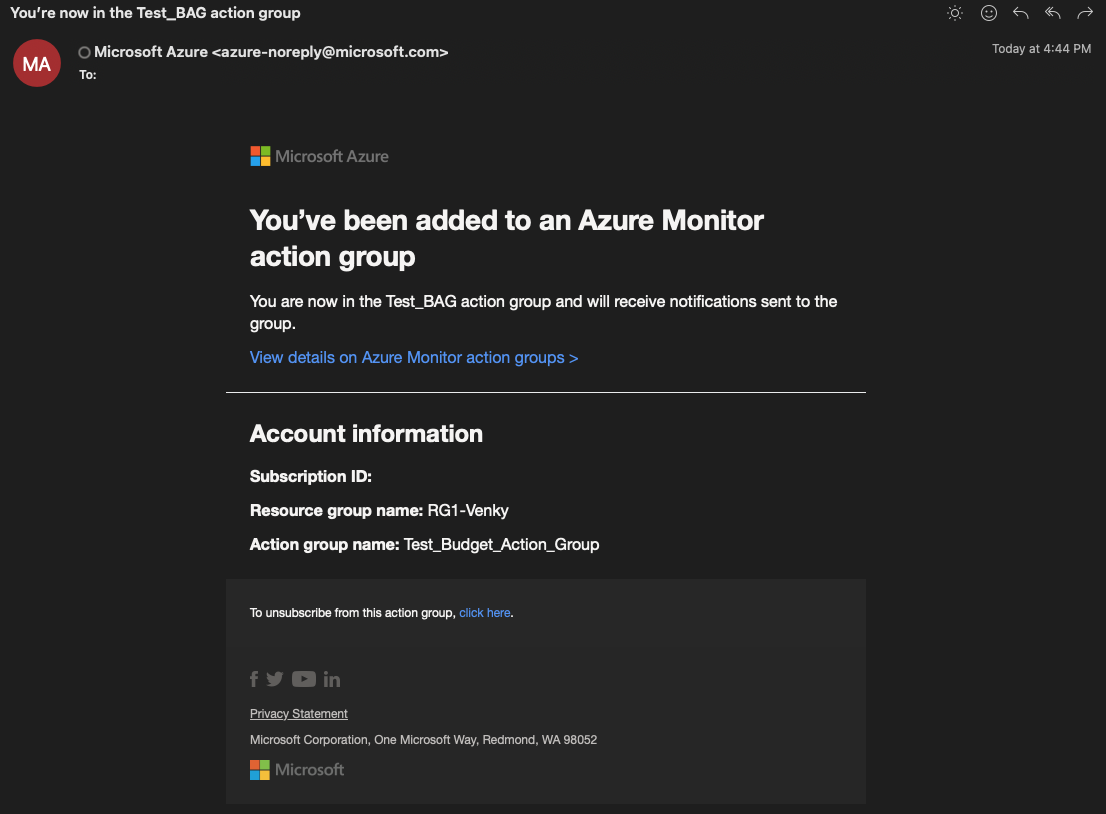Screen dimensions: 1106x814
Task: Click the value 'Test_Budget_Action_Group'
Action: pos(502,545)
